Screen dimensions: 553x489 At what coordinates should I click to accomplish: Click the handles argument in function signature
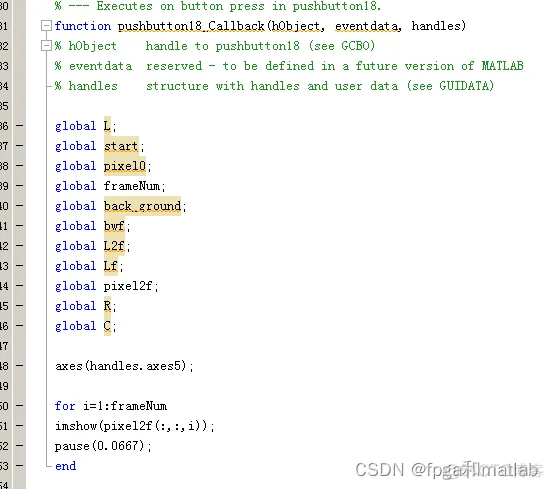click(436, 26)
